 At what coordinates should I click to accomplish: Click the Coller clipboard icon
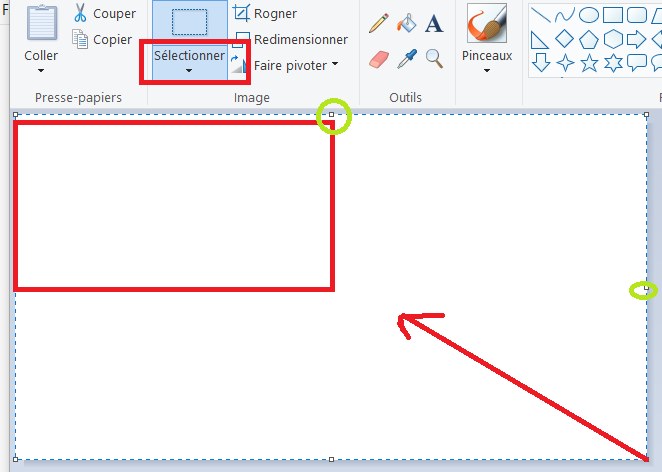41,23
